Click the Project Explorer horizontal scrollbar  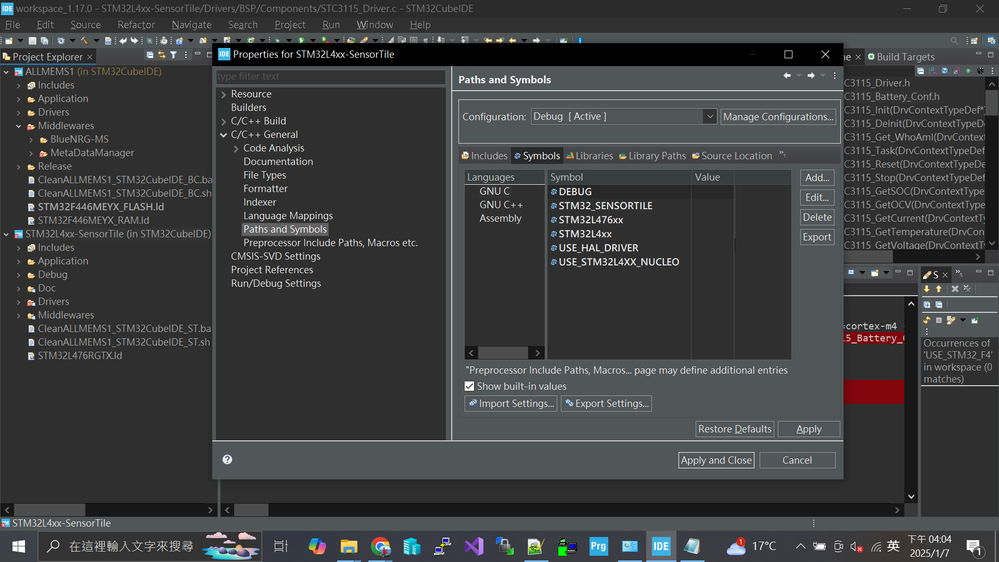pos(108,510)
